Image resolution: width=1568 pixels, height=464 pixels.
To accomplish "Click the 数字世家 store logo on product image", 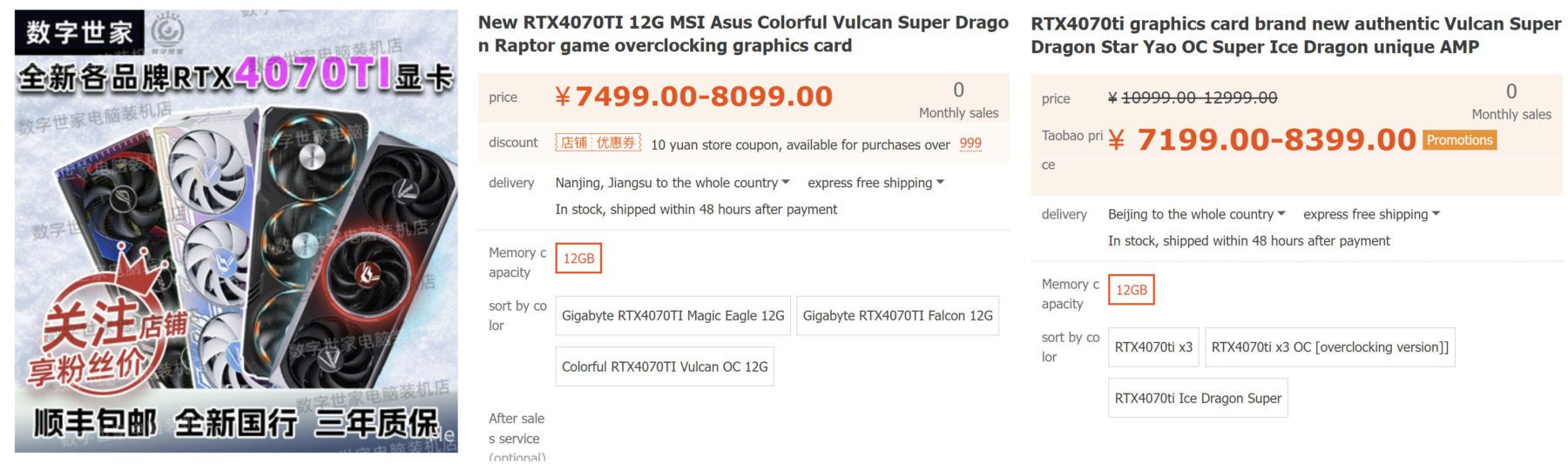I will pos(78,31).
